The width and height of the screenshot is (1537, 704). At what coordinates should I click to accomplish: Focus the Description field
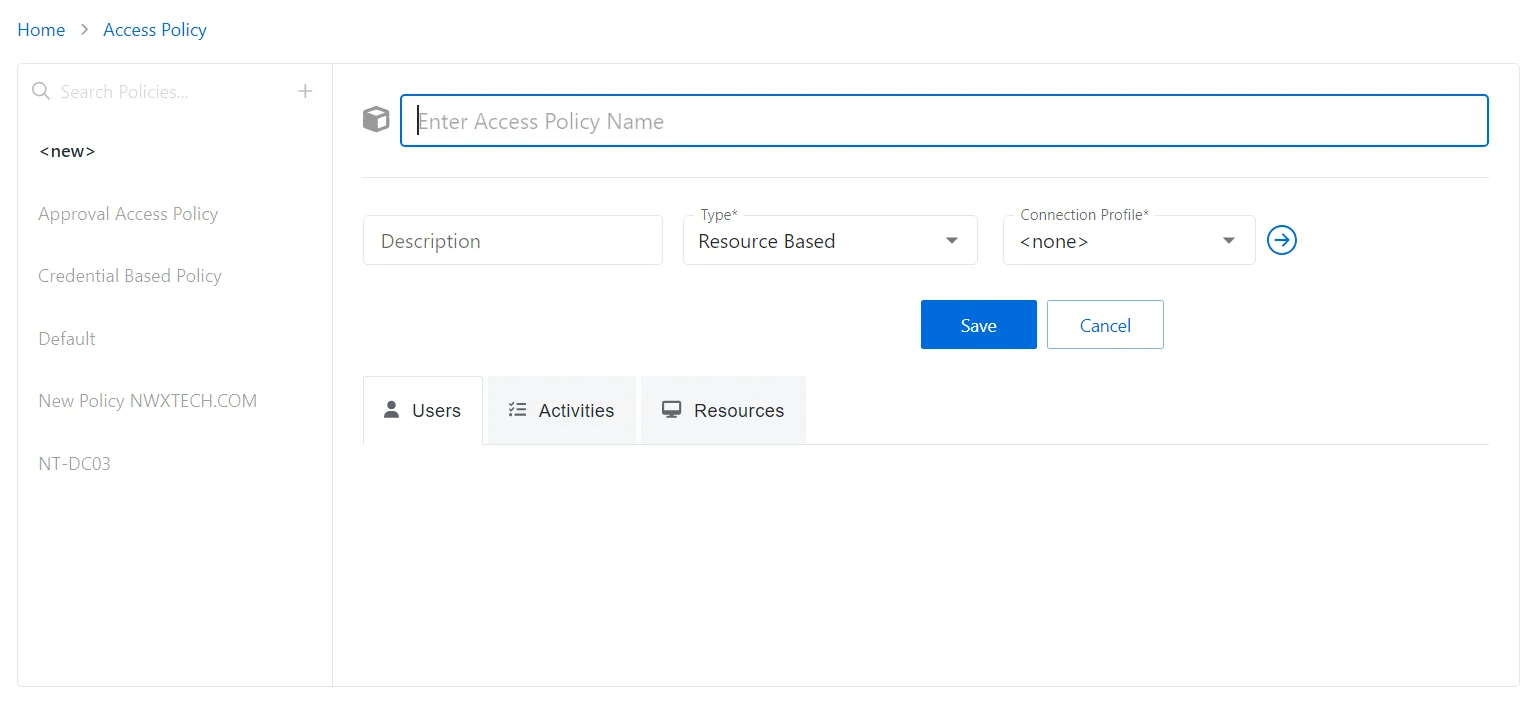point(513,240)
